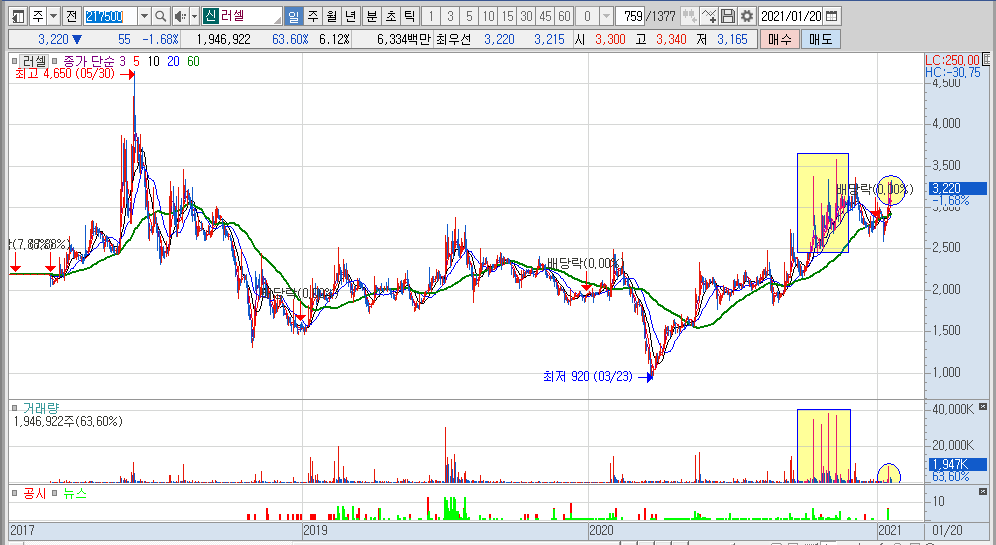This screenshot has width=996, height=545.
Task: Switch to 분 minute chart period
Action: tap(372, 17)
